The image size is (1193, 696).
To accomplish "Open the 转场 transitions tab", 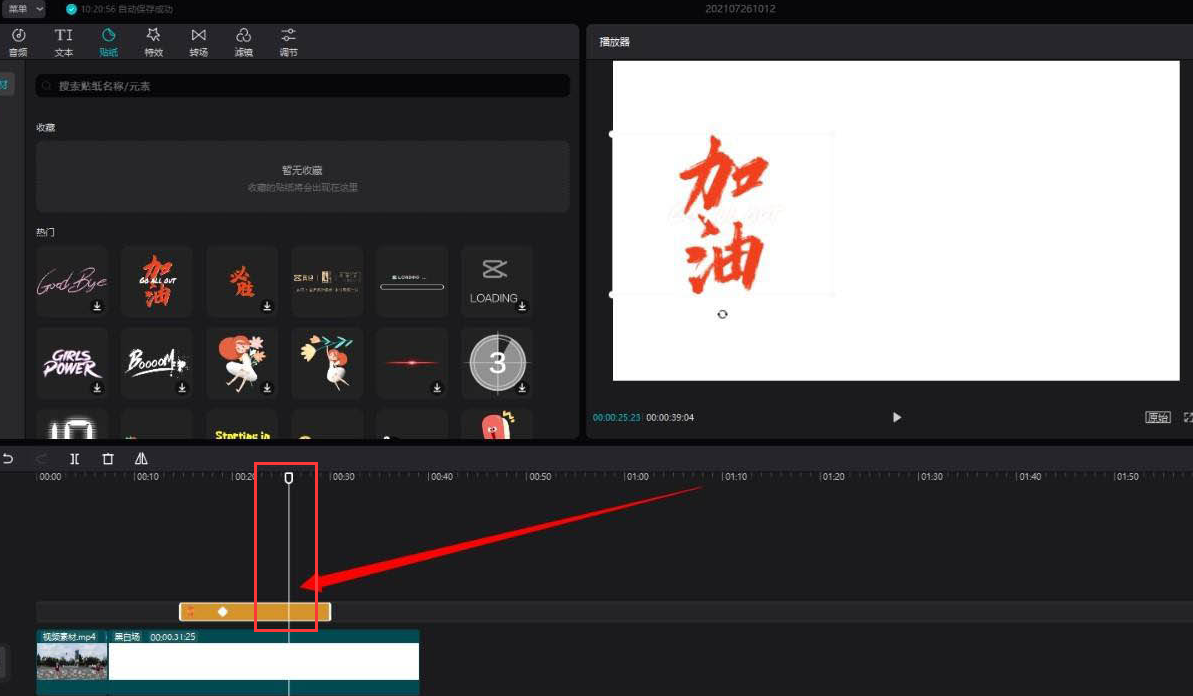I will pos(199,43).
